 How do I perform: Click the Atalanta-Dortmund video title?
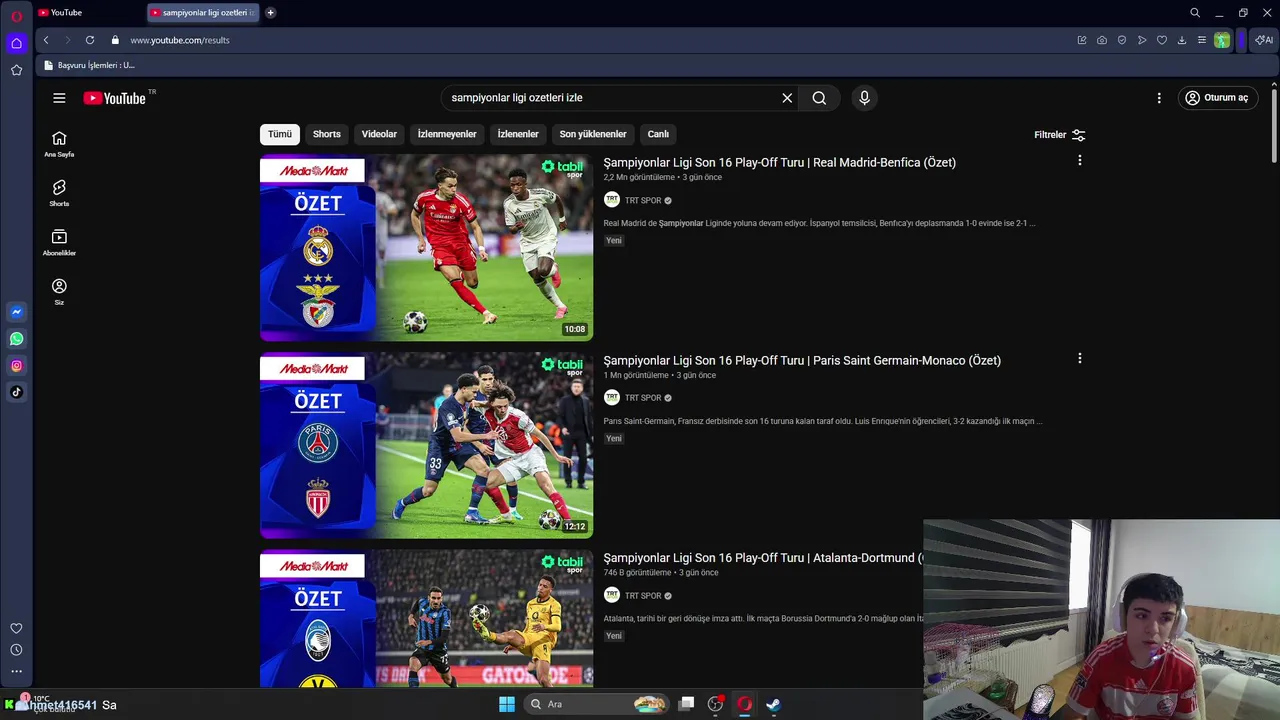point(763,558)
